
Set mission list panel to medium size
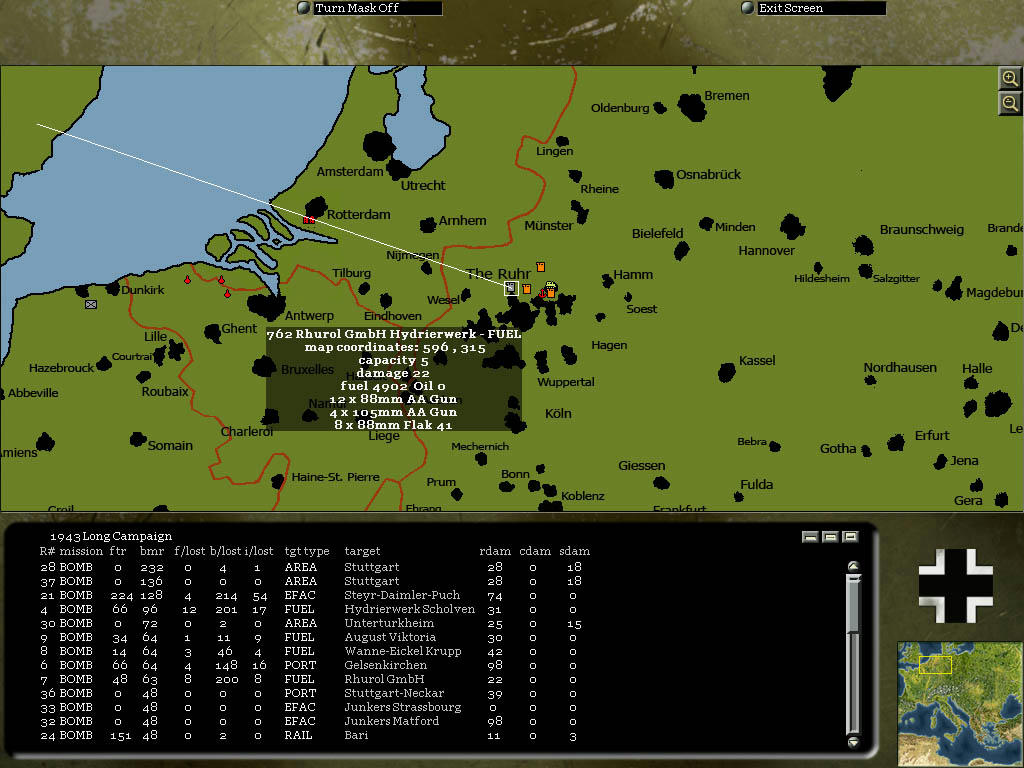pyautogui.click(x=830, y=537)
